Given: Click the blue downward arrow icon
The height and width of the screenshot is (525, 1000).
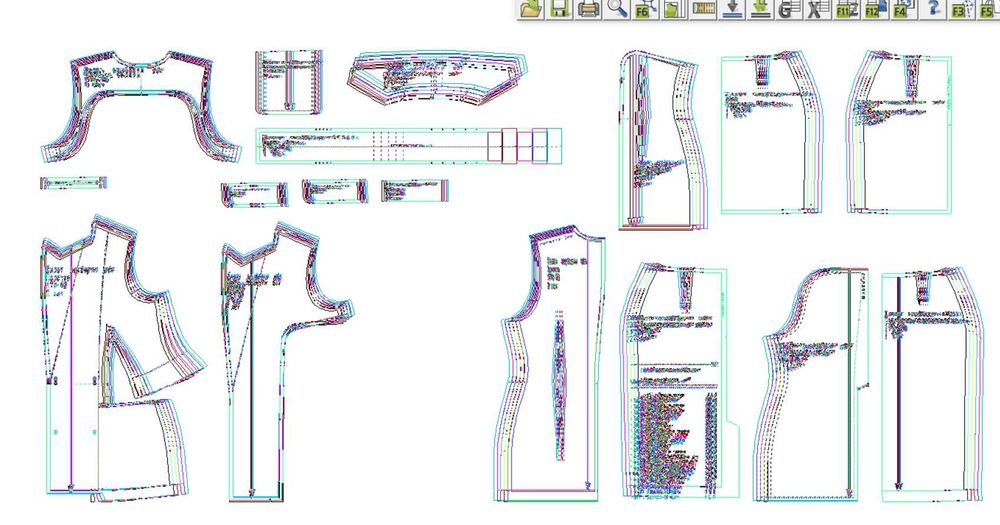Looking at the screenshot, I should click(x=733, y=9).
